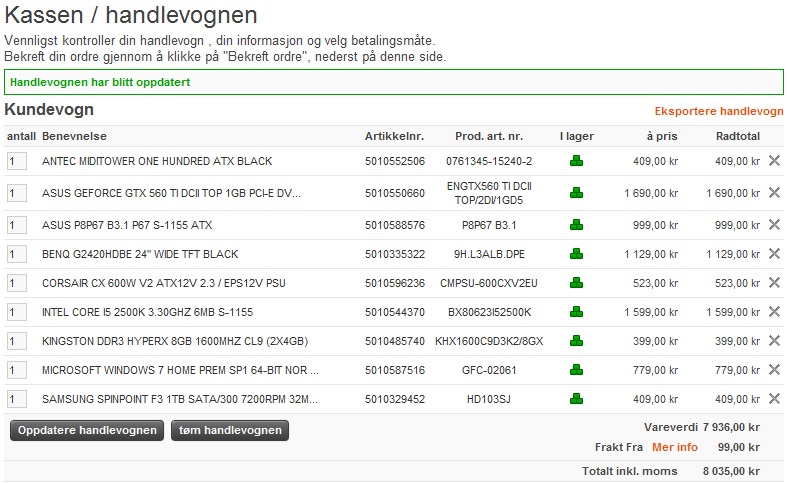789x483 pixels.
Task: Click product name CORSAIR CX 600W V2
Action: (164, 283)
